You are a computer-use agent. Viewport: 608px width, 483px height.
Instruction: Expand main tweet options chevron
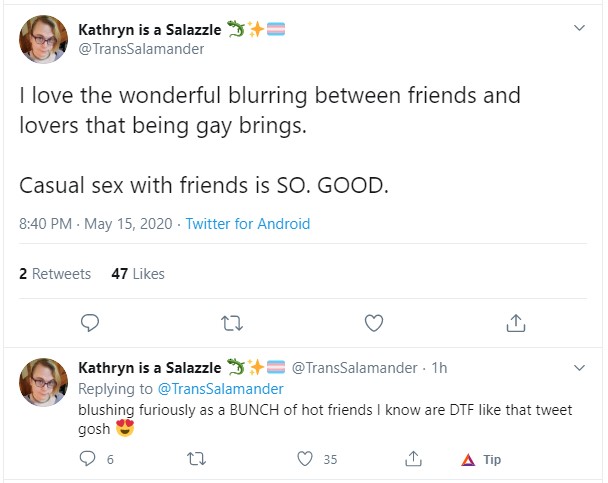[x=579, y=28]
